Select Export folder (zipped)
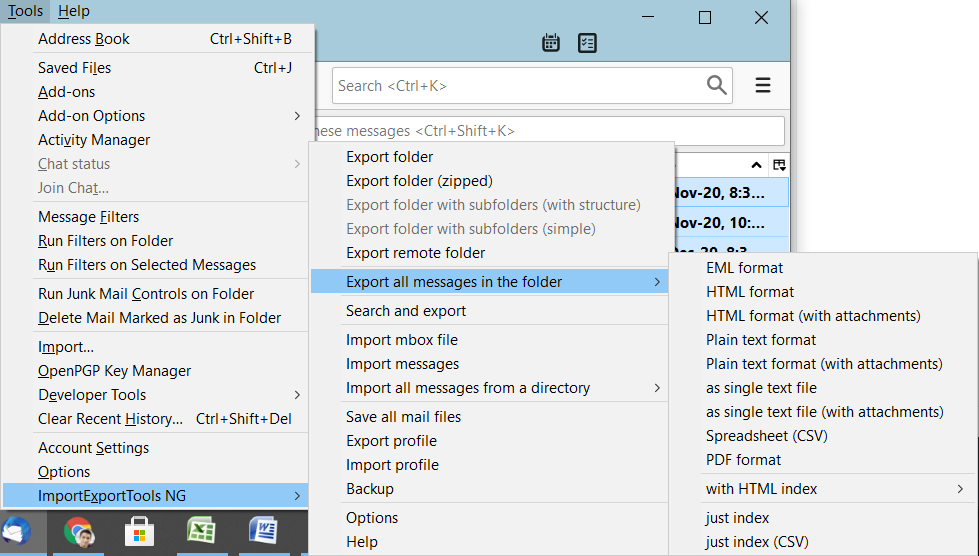 (x=490, y=181)
